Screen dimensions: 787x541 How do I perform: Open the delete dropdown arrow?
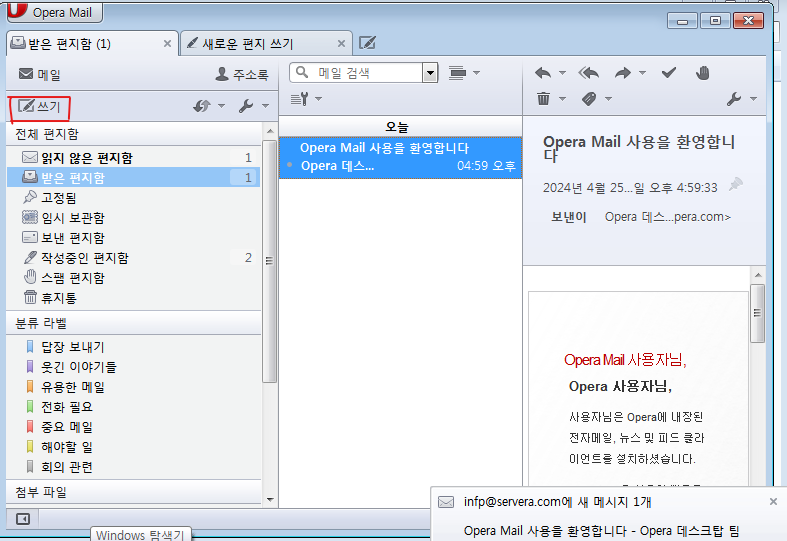(x=562, y=99)
